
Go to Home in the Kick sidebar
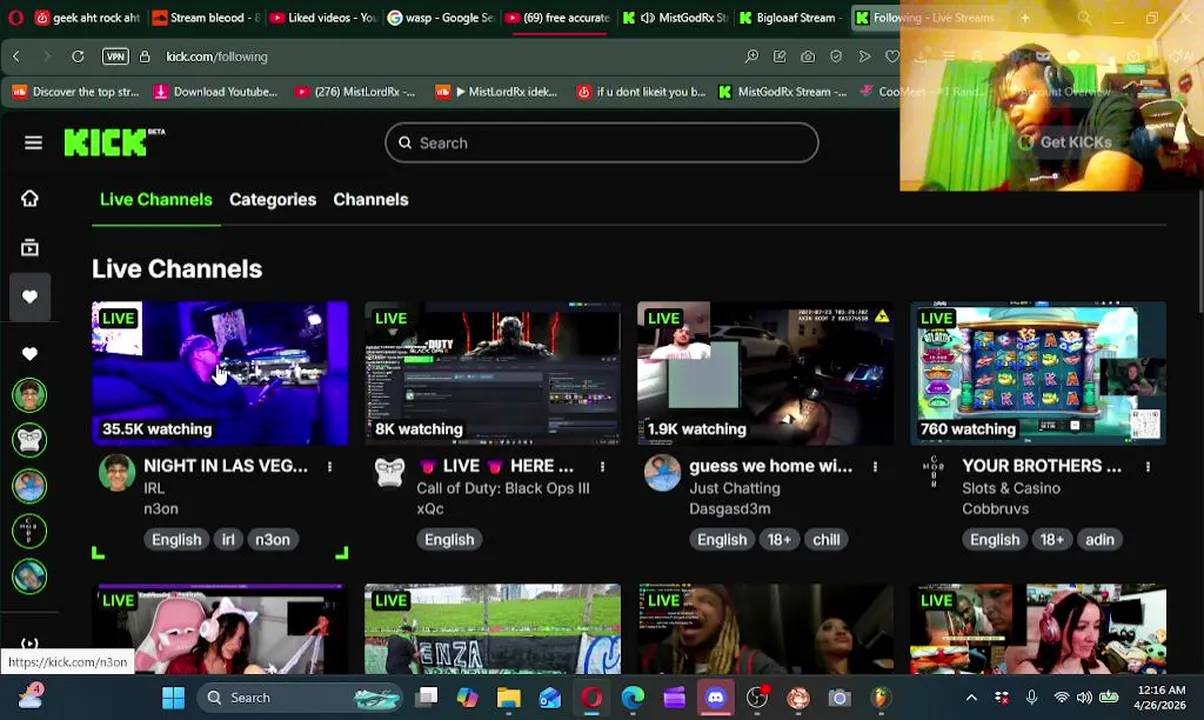30,198
